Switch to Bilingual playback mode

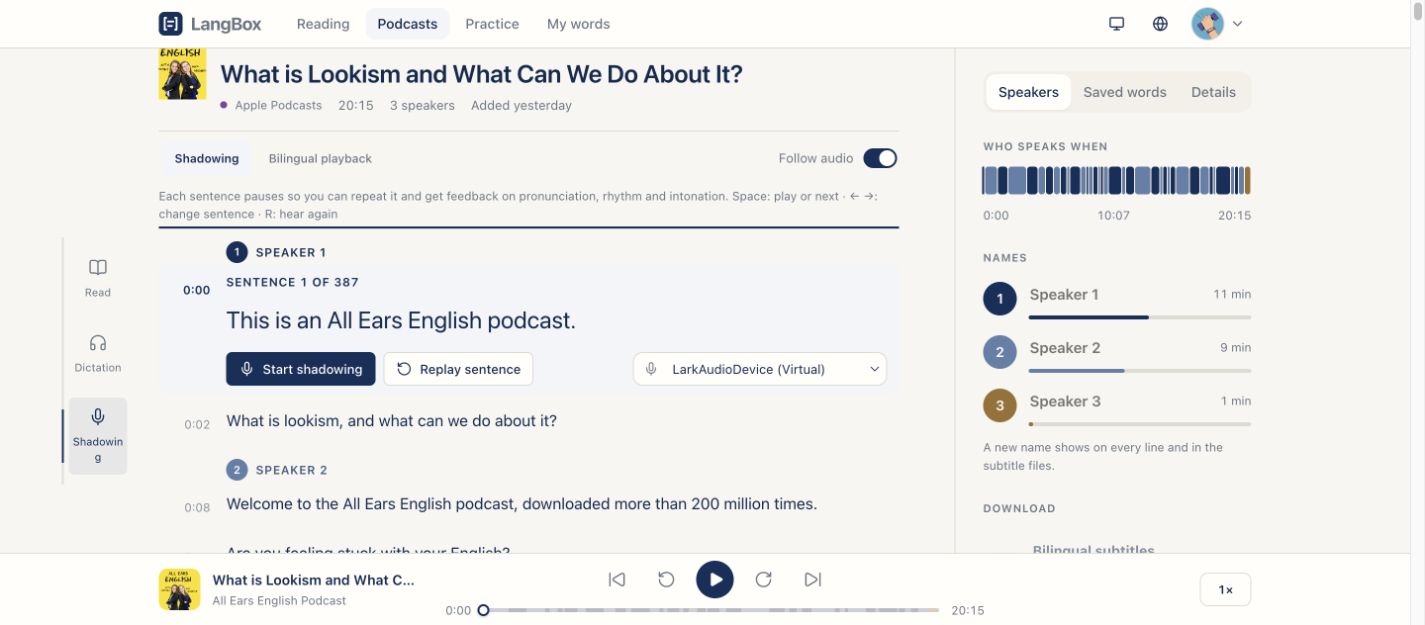tap(320, 158)
